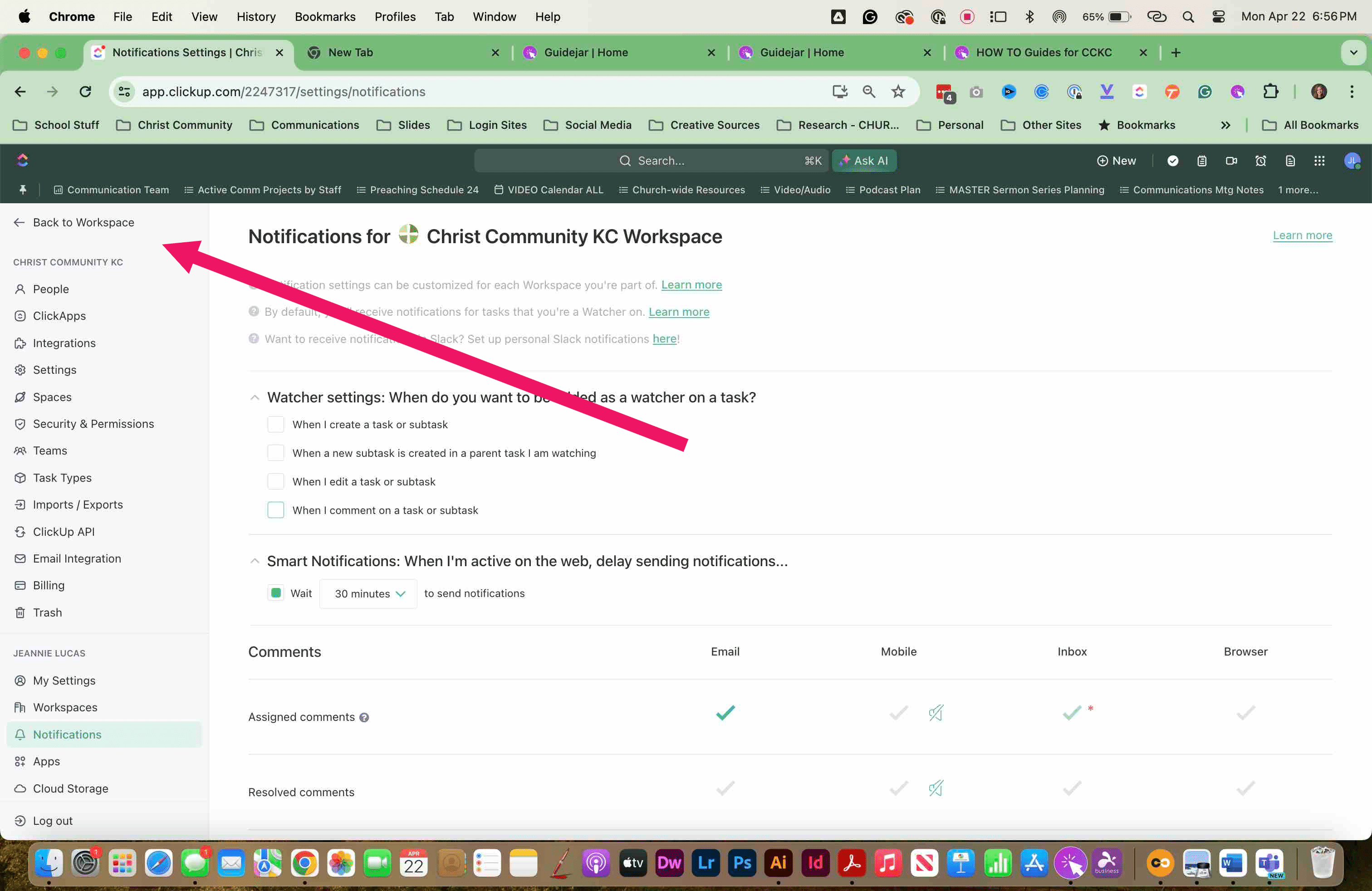Uncheck the Wait smart notifications checkbox
This screenshot has width=1372, height=891.
click(x=276, y=593)
